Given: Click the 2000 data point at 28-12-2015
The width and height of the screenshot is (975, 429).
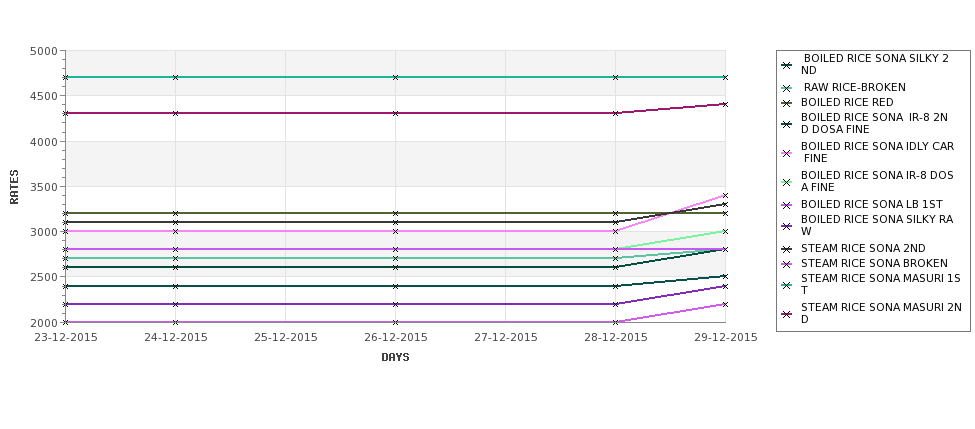Looking at the screenshot, I should point(616,322).
